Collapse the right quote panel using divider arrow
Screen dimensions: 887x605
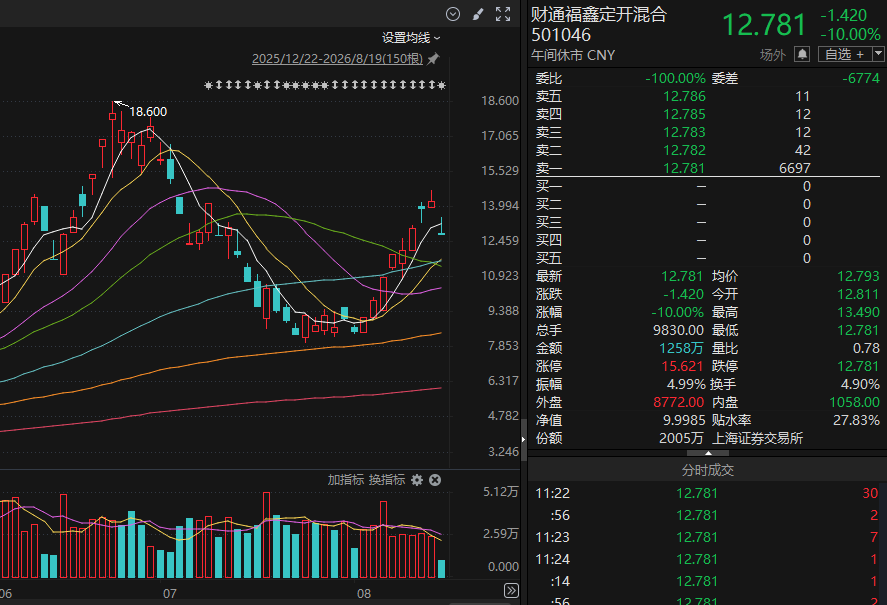tap(523, 439)
